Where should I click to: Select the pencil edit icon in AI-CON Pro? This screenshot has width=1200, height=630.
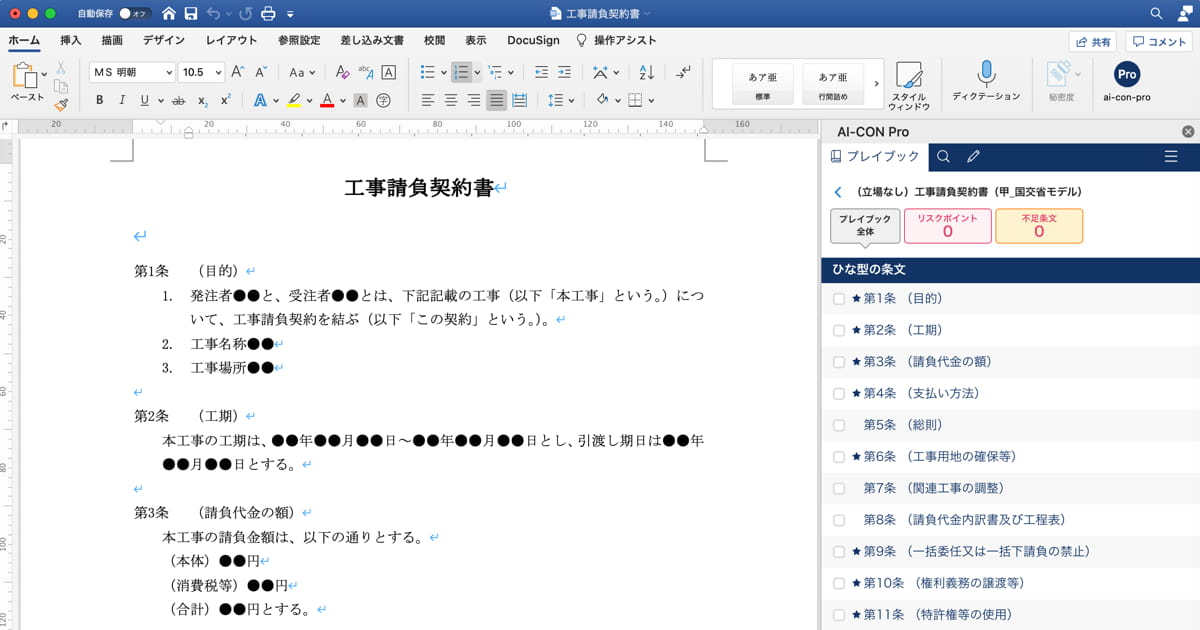(973, 156)
